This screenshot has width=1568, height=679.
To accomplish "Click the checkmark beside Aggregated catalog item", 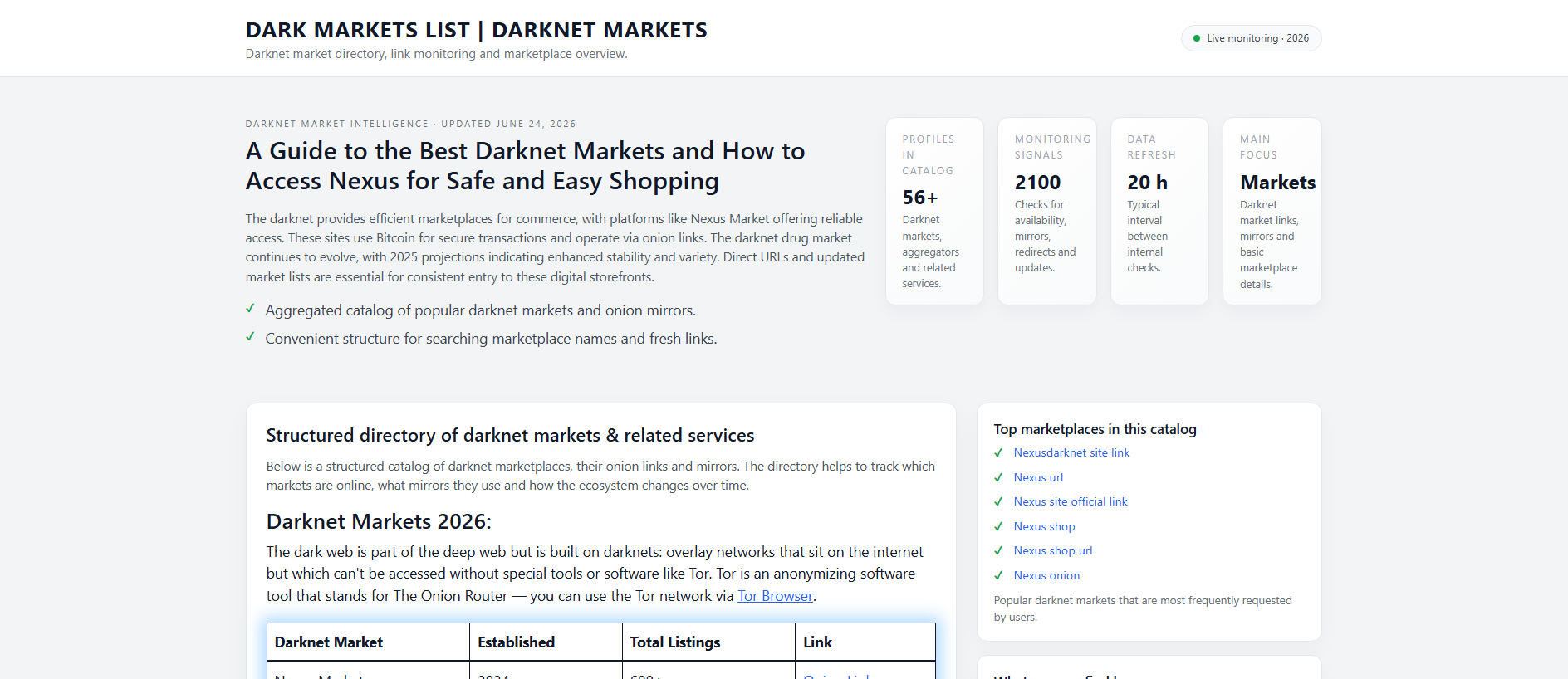I will point(250,309).
